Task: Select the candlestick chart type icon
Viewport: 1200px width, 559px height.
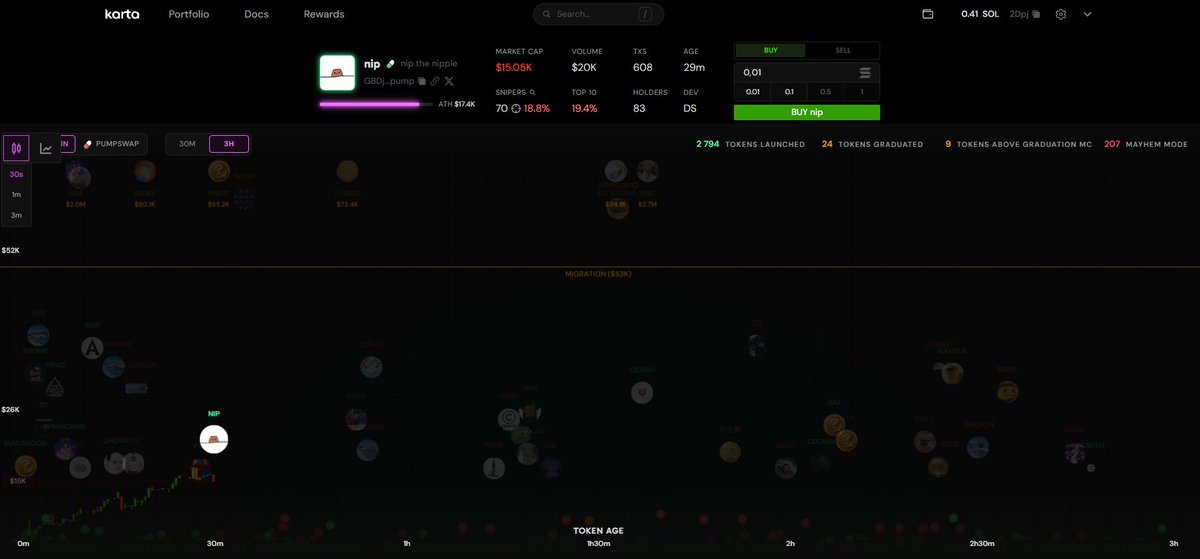Action: point(16,148)
